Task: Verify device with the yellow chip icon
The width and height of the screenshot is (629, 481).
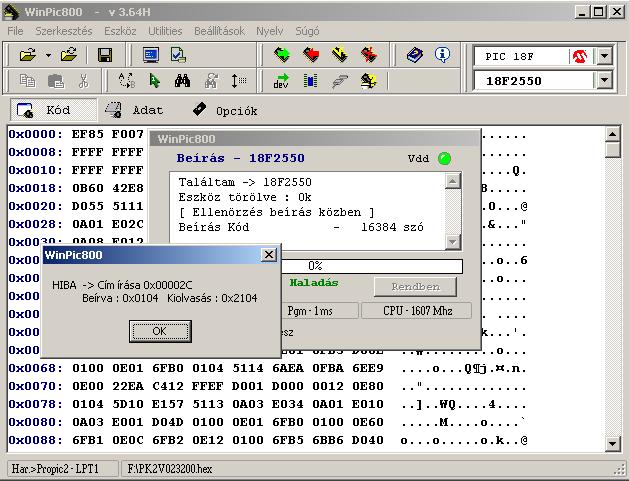Action: pyautogui.click(x=340, y=55)
